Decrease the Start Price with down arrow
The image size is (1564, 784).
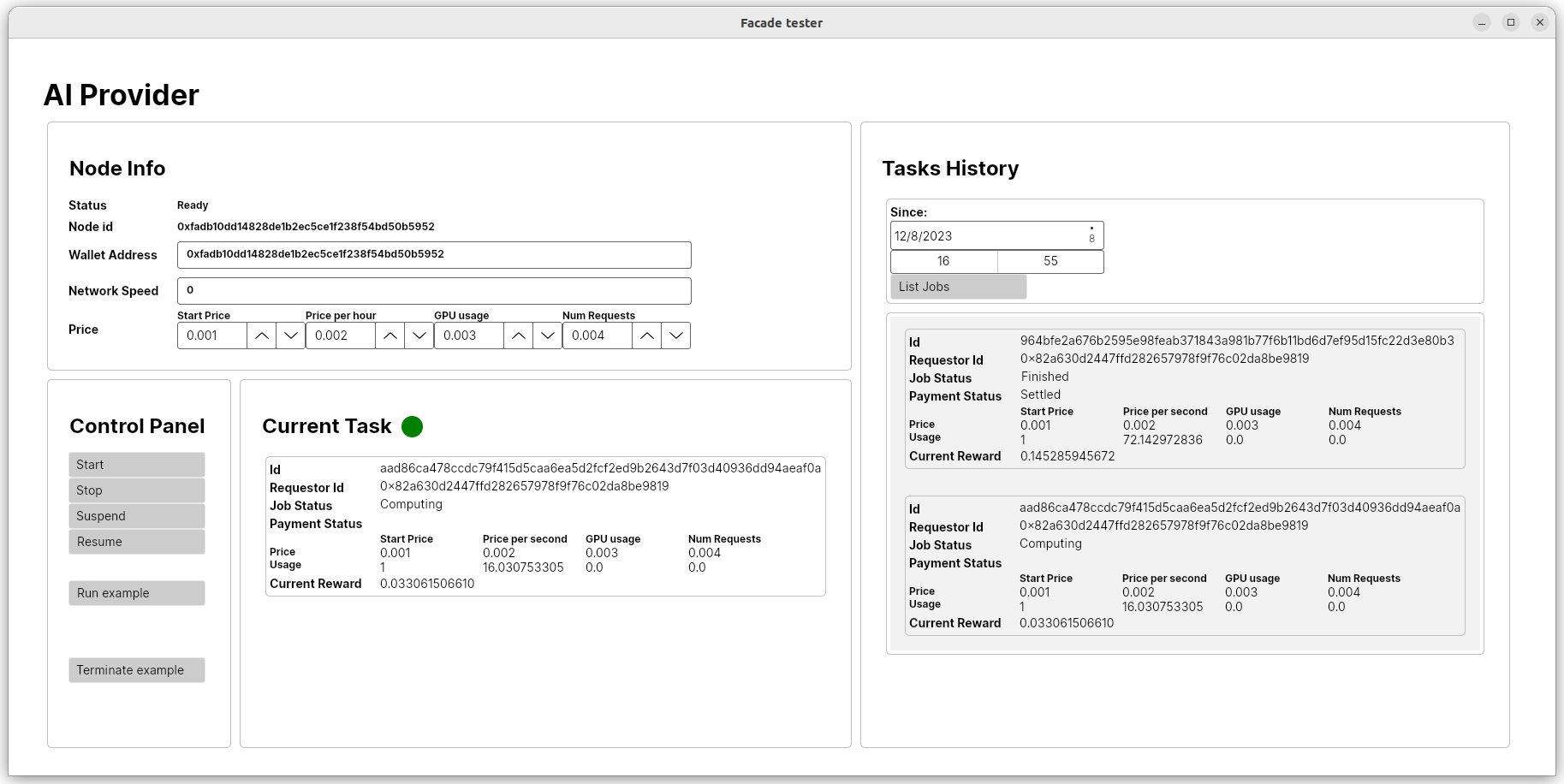click(x=291, y=336)
